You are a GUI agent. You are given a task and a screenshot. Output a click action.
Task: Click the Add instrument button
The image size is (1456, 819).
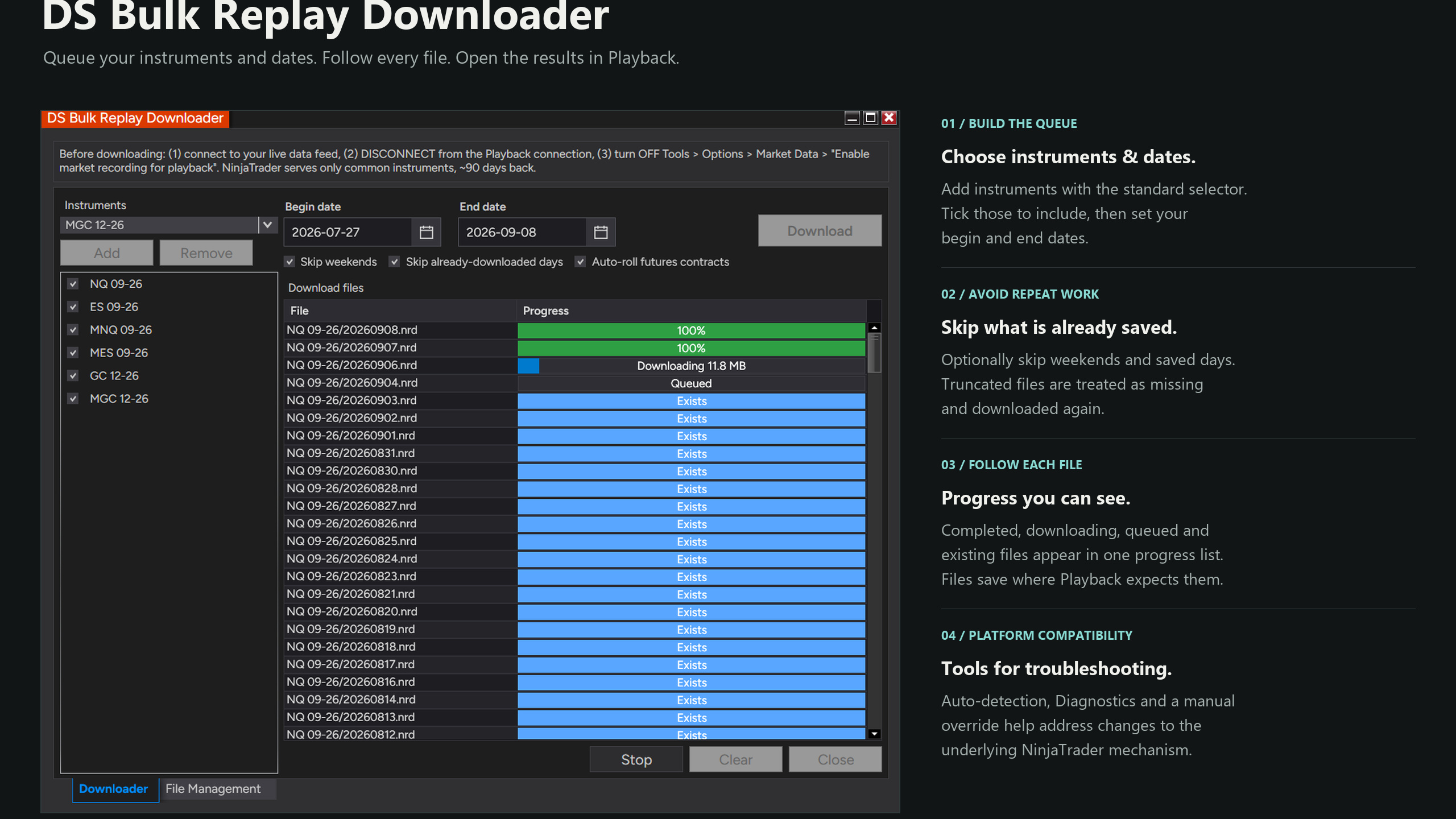point(107,253)
